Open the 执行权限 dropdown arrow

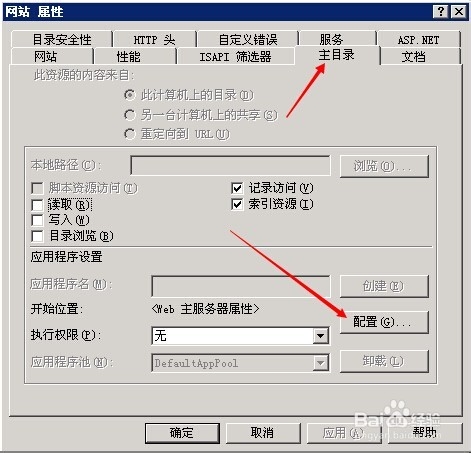tap(321, 336)
